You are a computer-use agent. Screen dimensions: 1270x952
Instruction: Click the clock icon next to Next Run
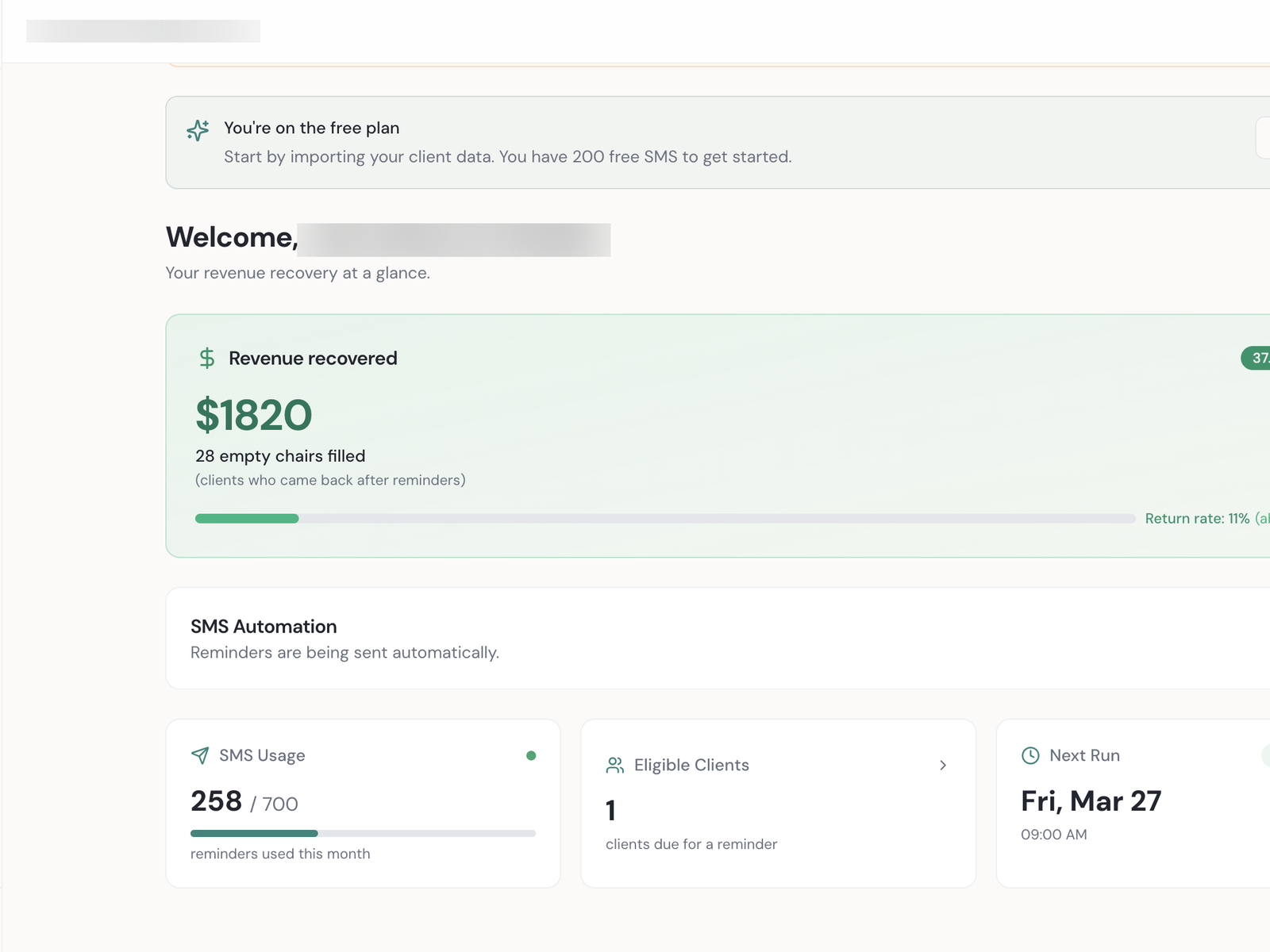click(1030, 755)
